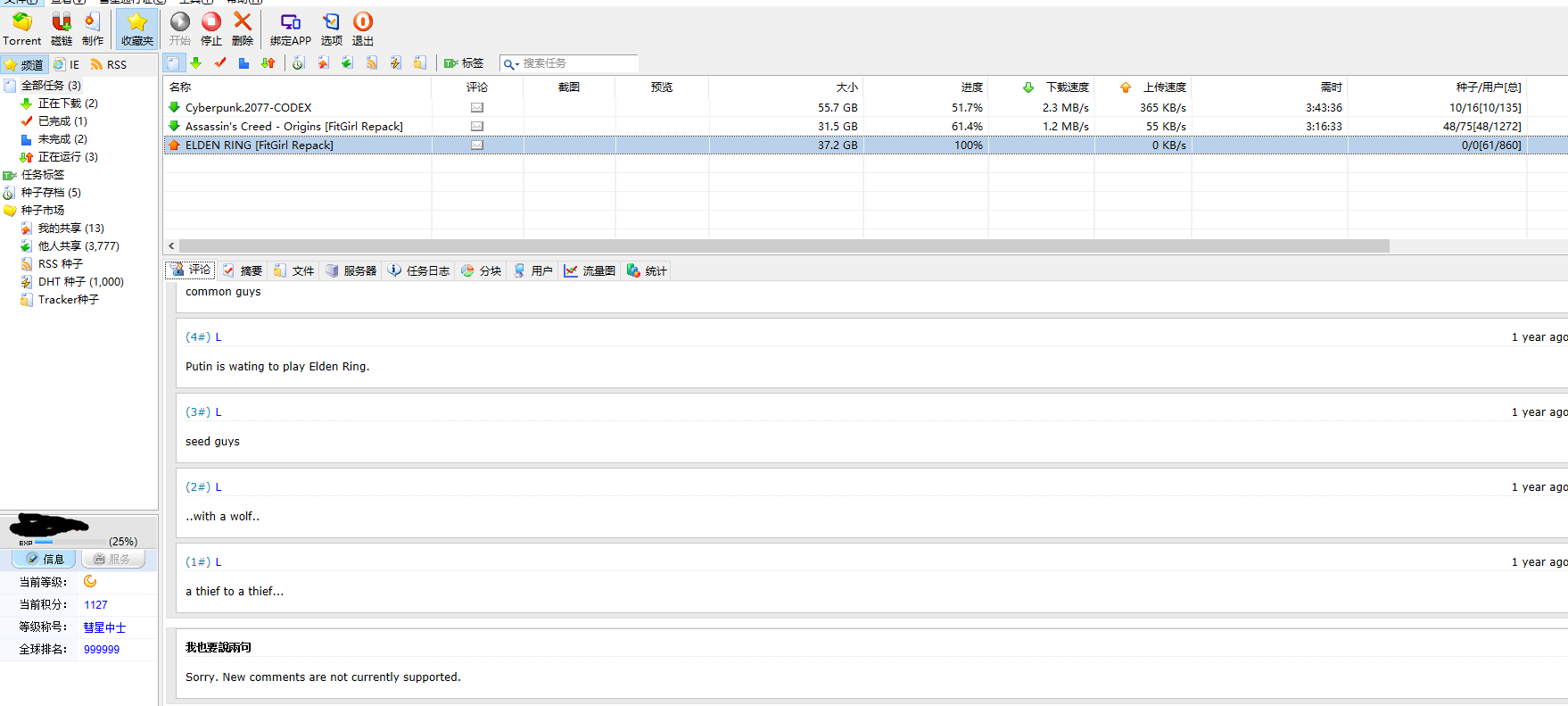
Task: Open 种子存档 (5) in sidebar
Action: (51, 193)
